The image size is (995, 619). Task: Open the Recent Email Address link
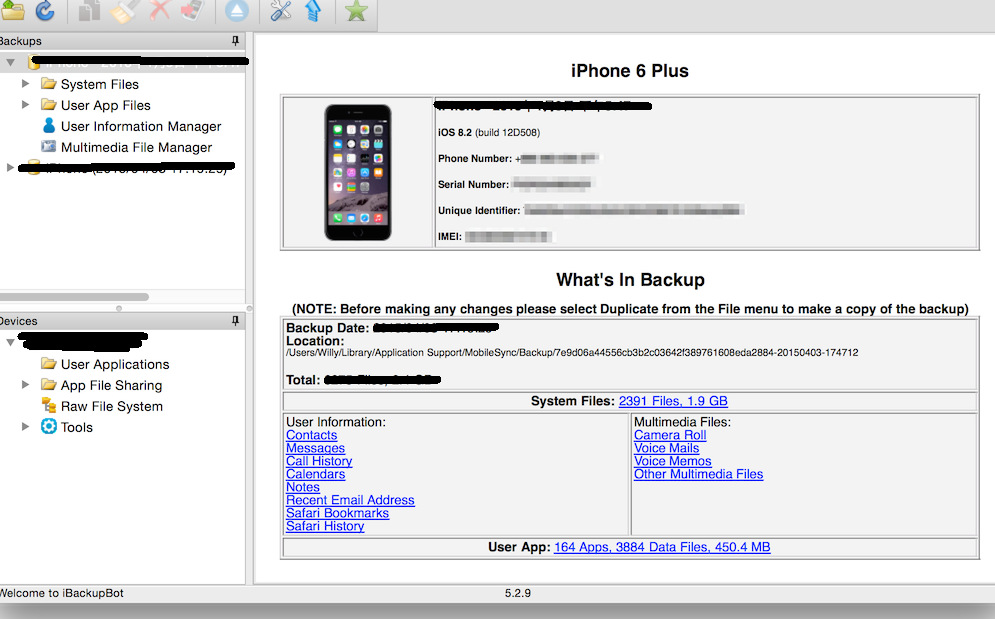350,500
